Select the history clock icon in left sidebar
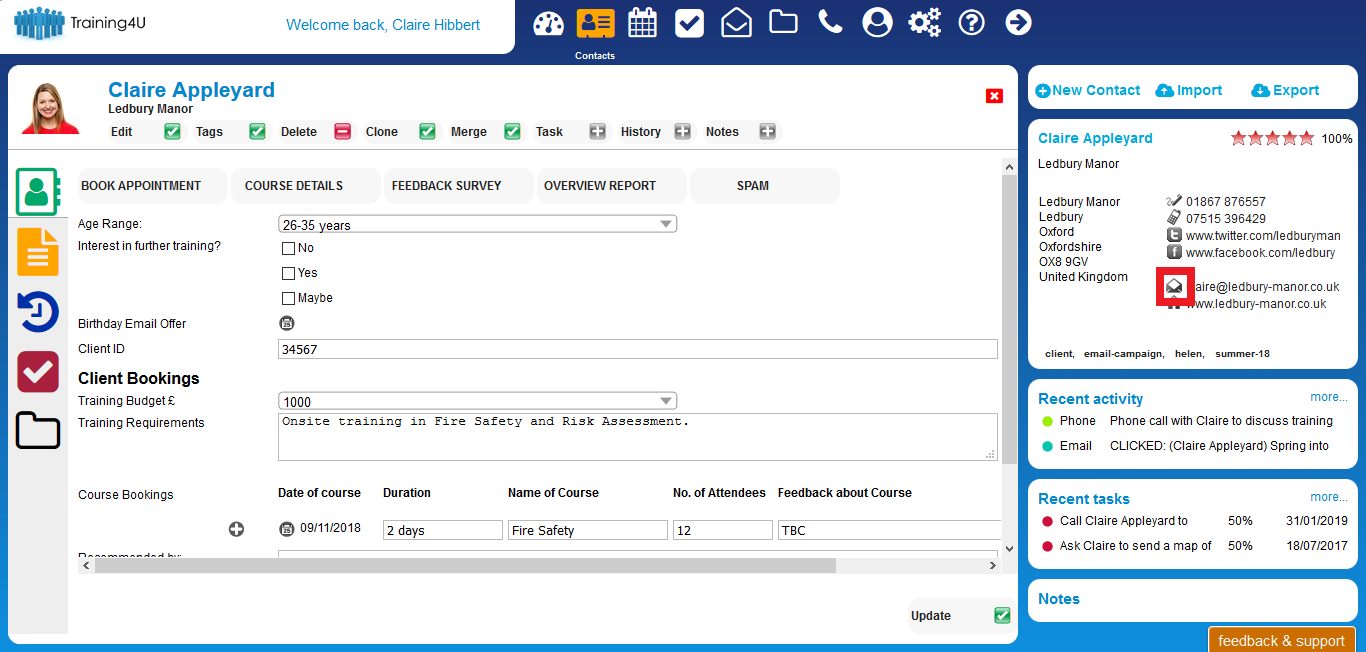Screen dimensions: 1366x652 coord(37,312)
